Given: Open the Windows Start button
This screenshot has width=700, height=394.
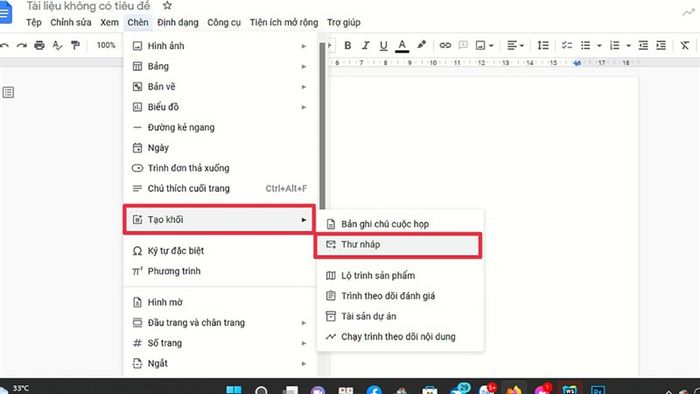Looking at the screenshot, I should [x=233, y=389].
